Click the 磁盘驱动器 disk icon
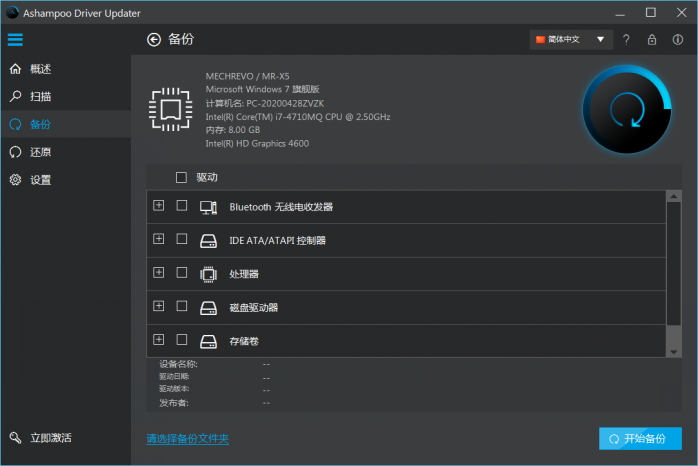 click(208, 308)
